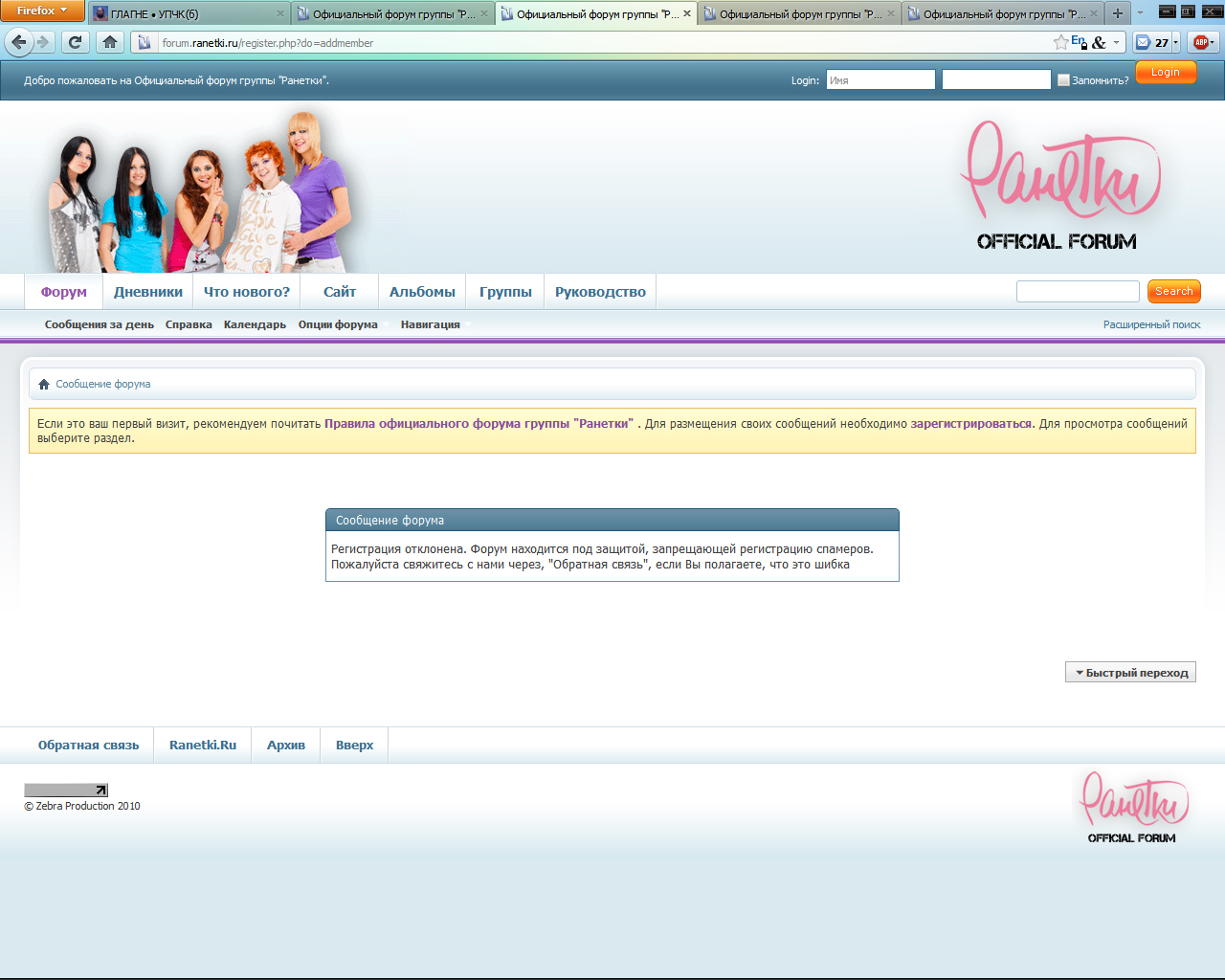Viewport: 1225px width, 980px height.
Task: Focus the Имя login username field
Action: pos(880,79)
